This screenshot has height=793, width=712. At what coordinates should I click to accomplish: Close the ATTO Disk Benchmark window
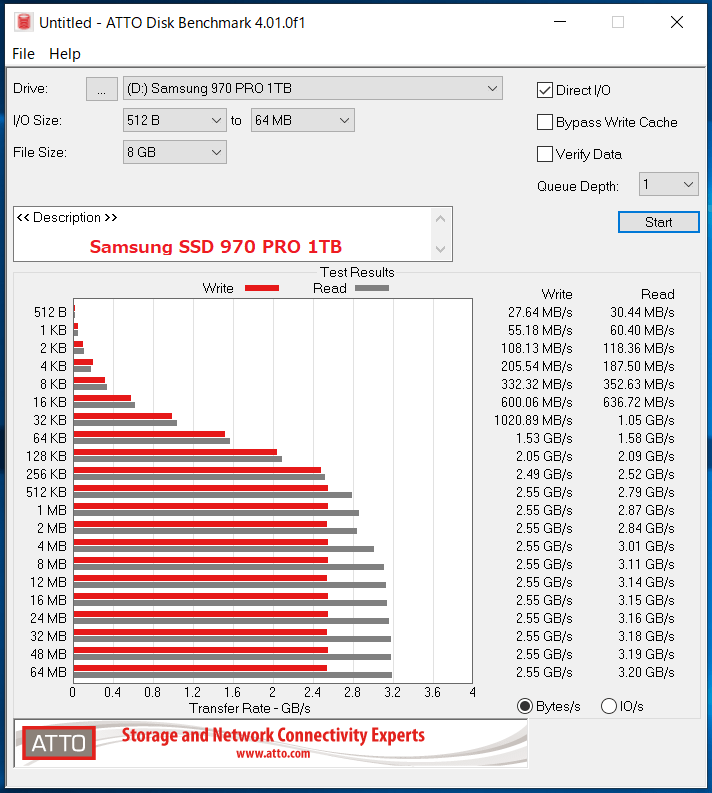pos(677,22)
